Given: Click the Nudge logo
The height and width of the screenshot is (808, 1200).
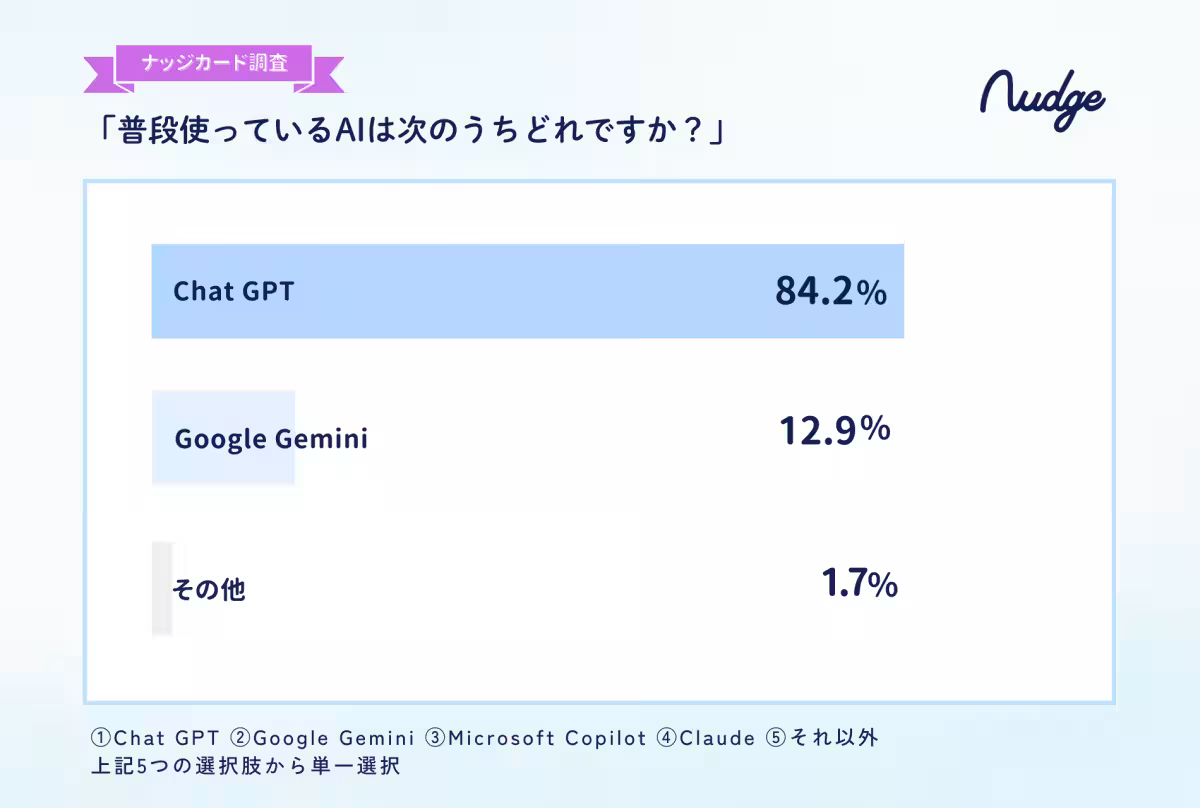Looking at the screenshot, I should (x=1042, y=99).
